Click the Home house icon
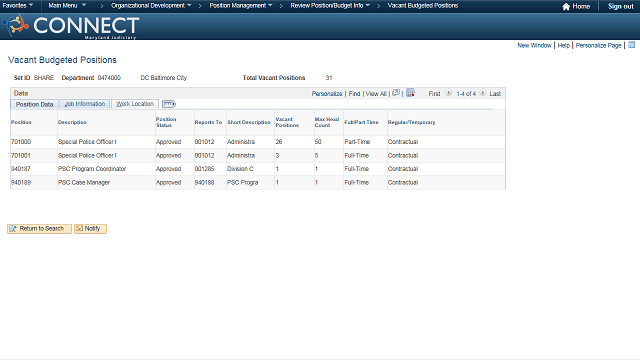The height and width of the screenshot is (360, 640). click(x=566, y=7)
